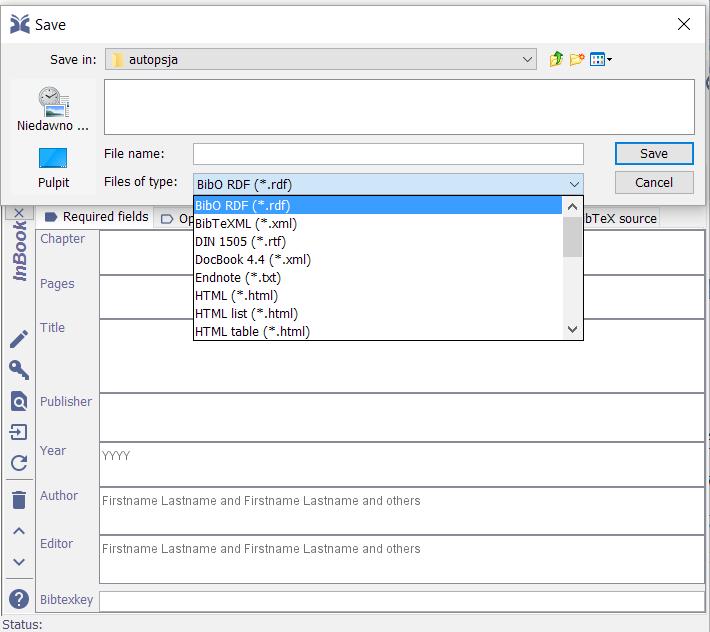Click the Save button
The height and width of the screenshot is (632, 710).
[654, 153]
